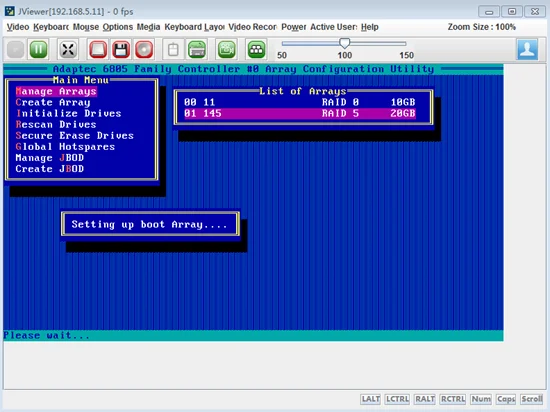This screenshot has width=550, height=412.
Task: Click the zoom slider track near 150
Action: pos(405,44)
